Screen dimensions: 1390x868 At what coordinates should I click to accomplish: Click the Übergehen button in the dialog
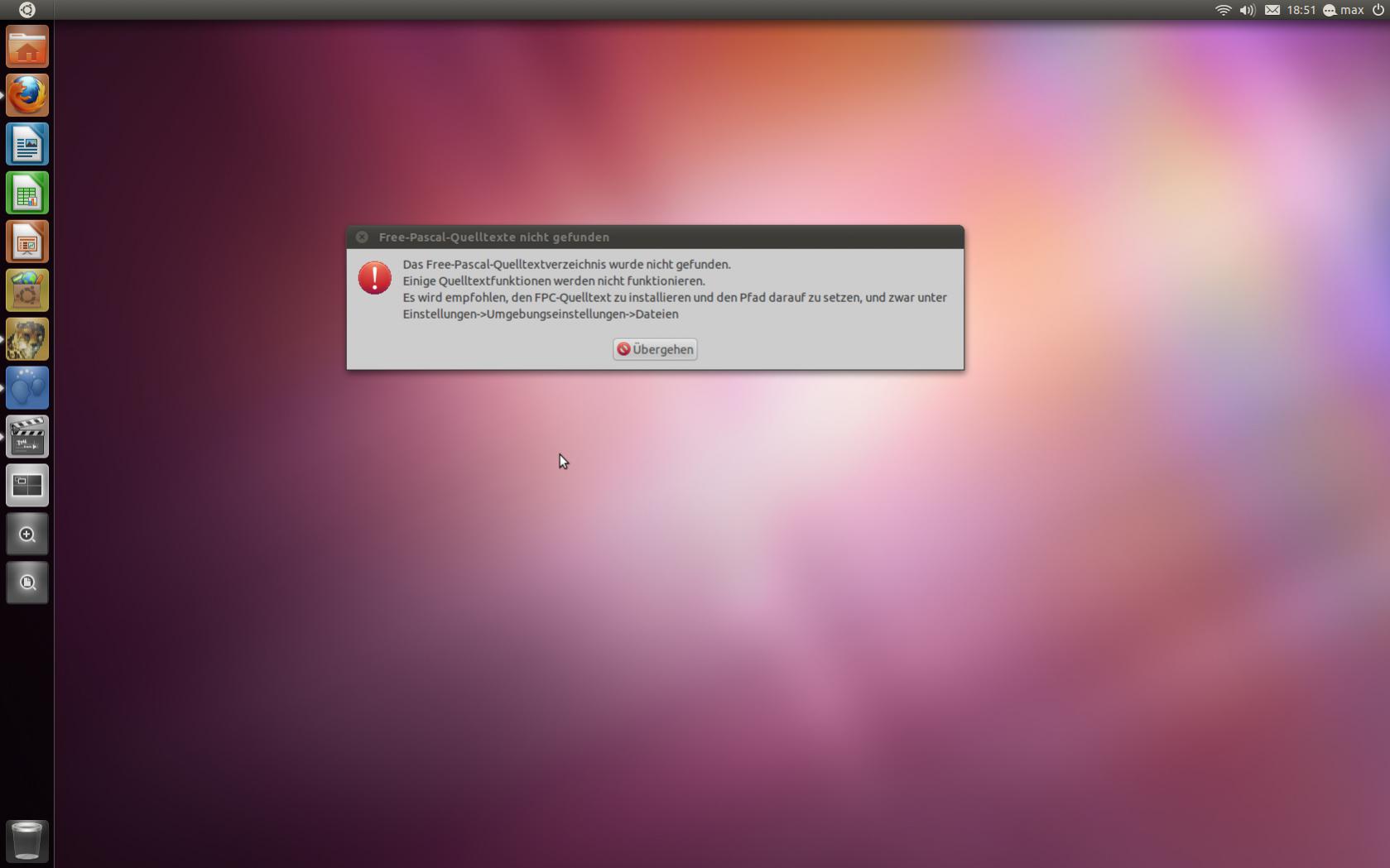(655, 349)
